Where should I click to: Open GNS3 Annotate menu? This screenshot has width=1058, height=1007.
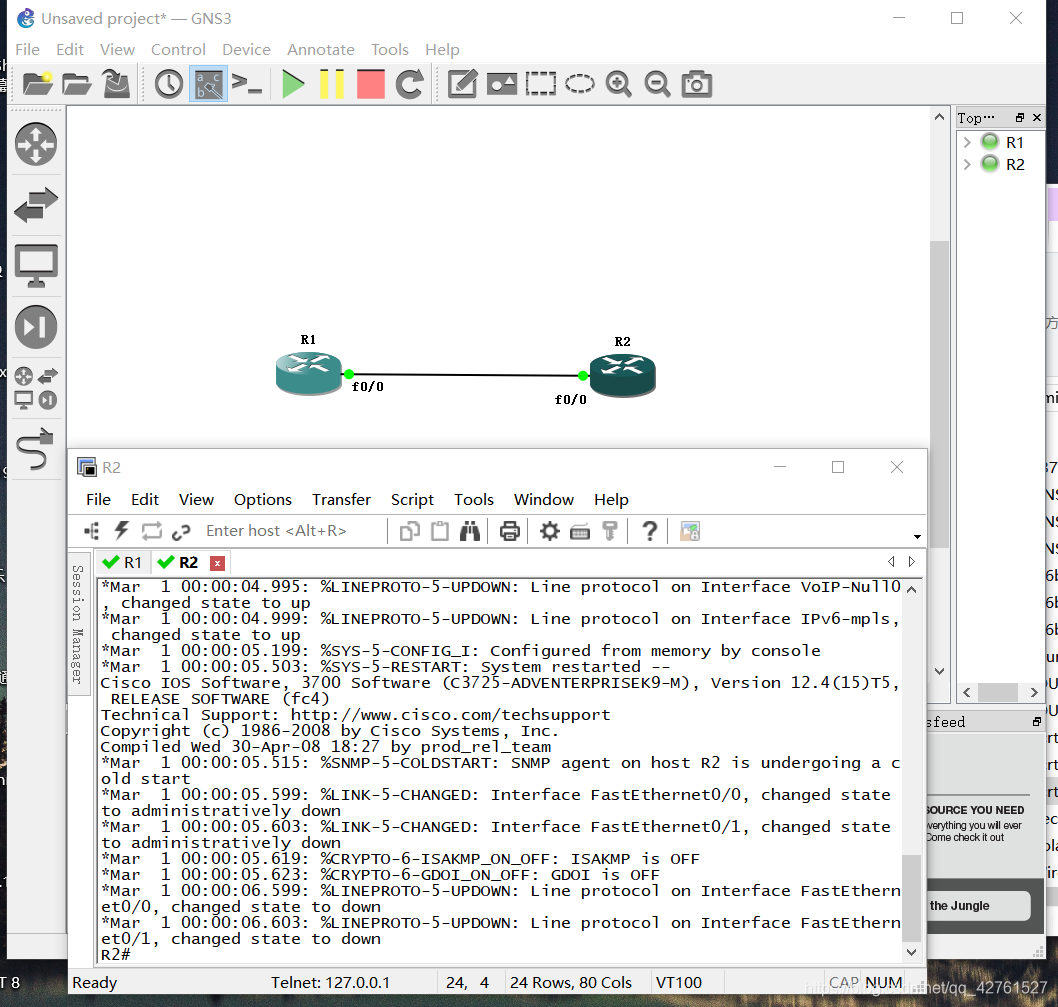click(x=321, y=50)
